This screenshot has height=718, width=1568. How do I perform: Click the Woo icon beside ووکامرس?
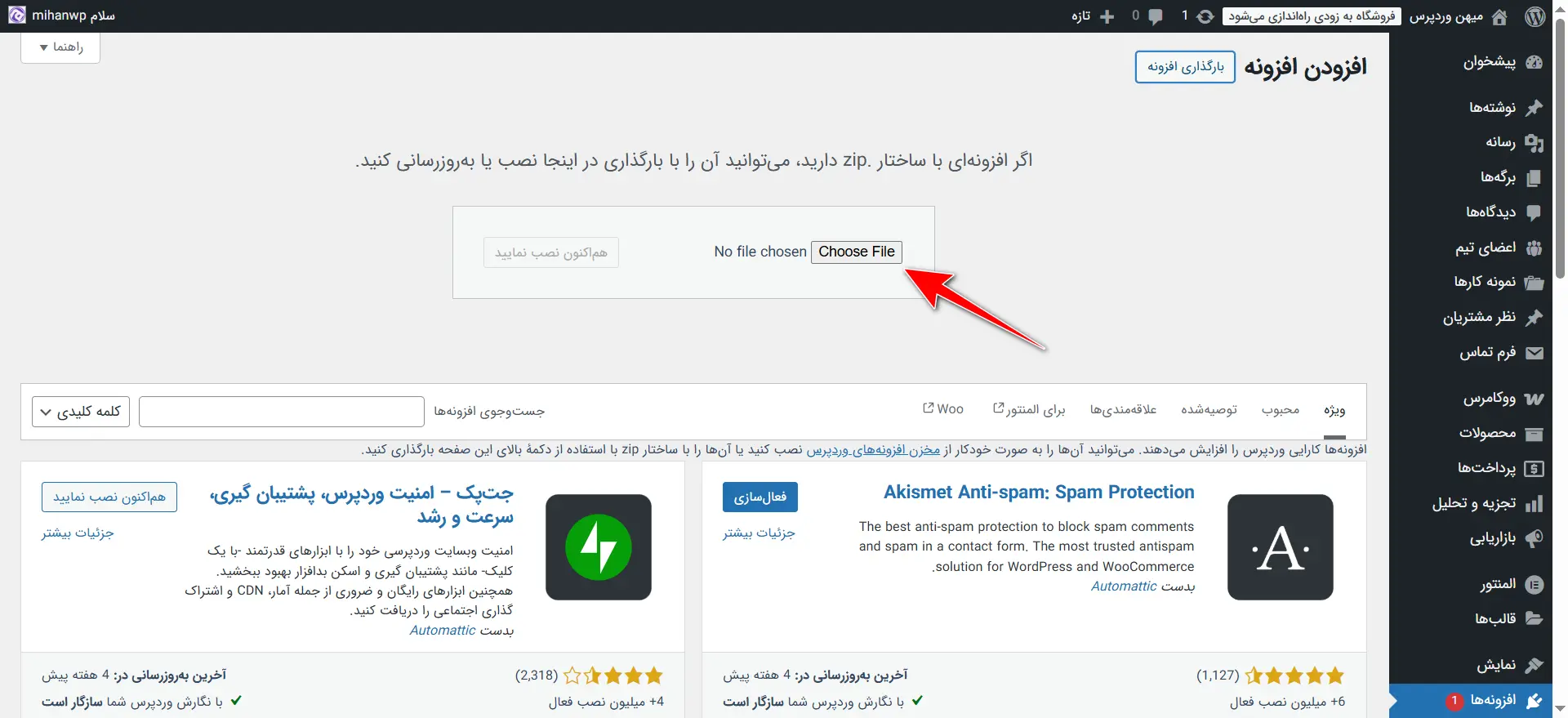(1535, 399)
